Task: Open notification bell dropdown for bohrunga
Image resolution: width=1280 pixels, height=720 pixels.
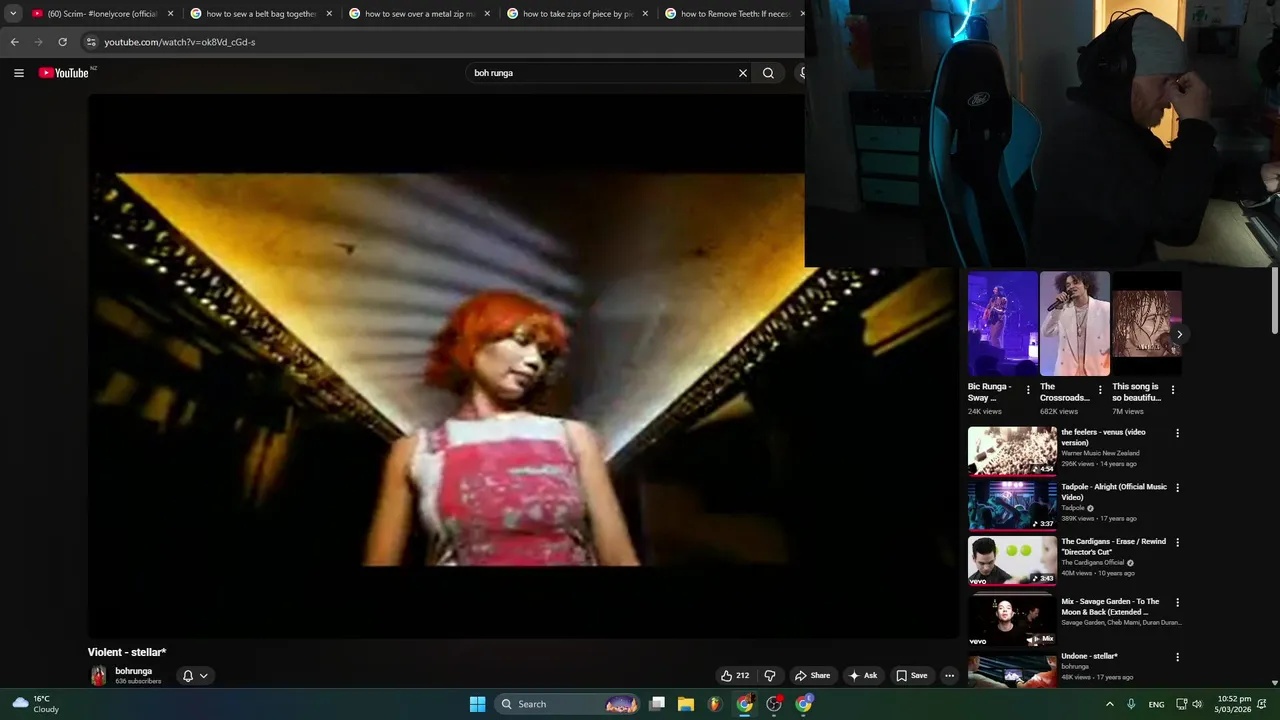Action: click(195, 676)
